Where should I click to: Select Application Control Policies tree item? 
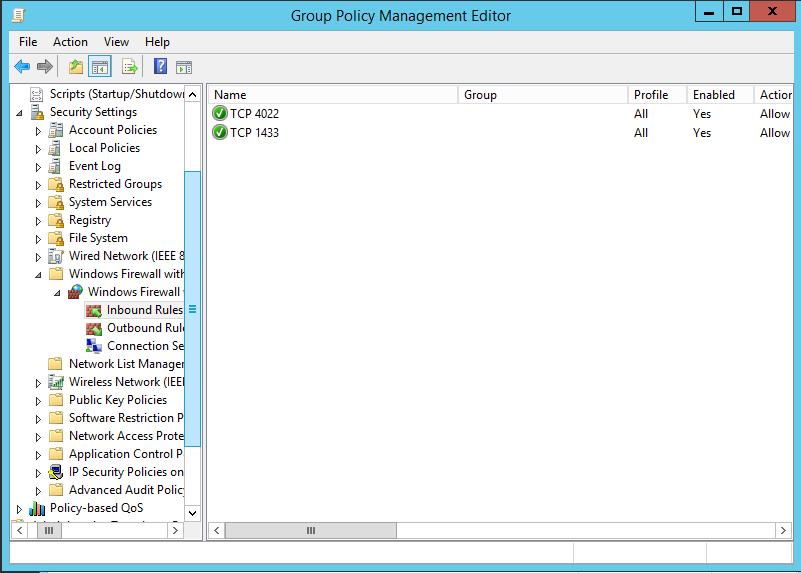[x=126, y=454]
